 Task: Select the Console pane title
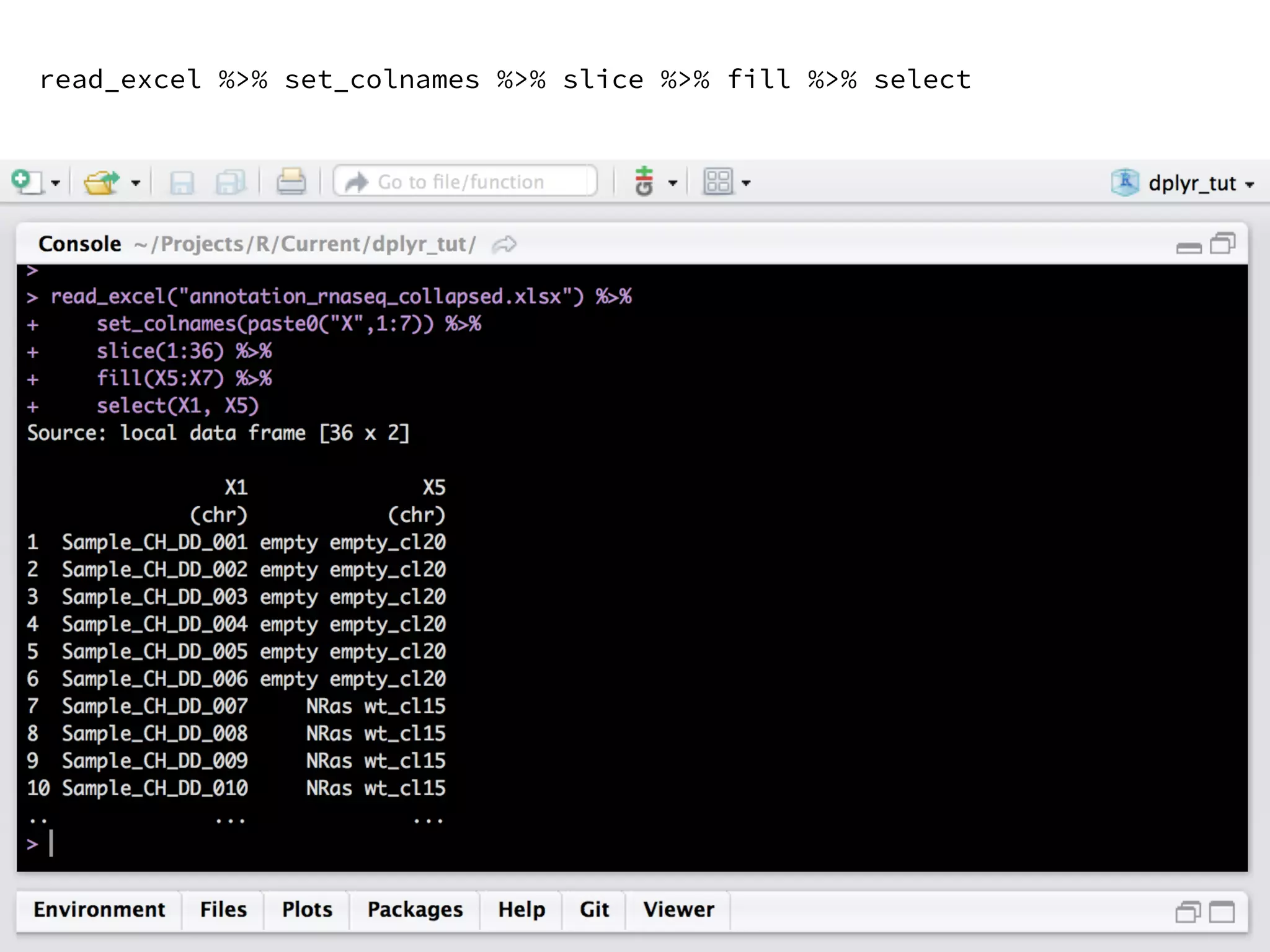80,244
